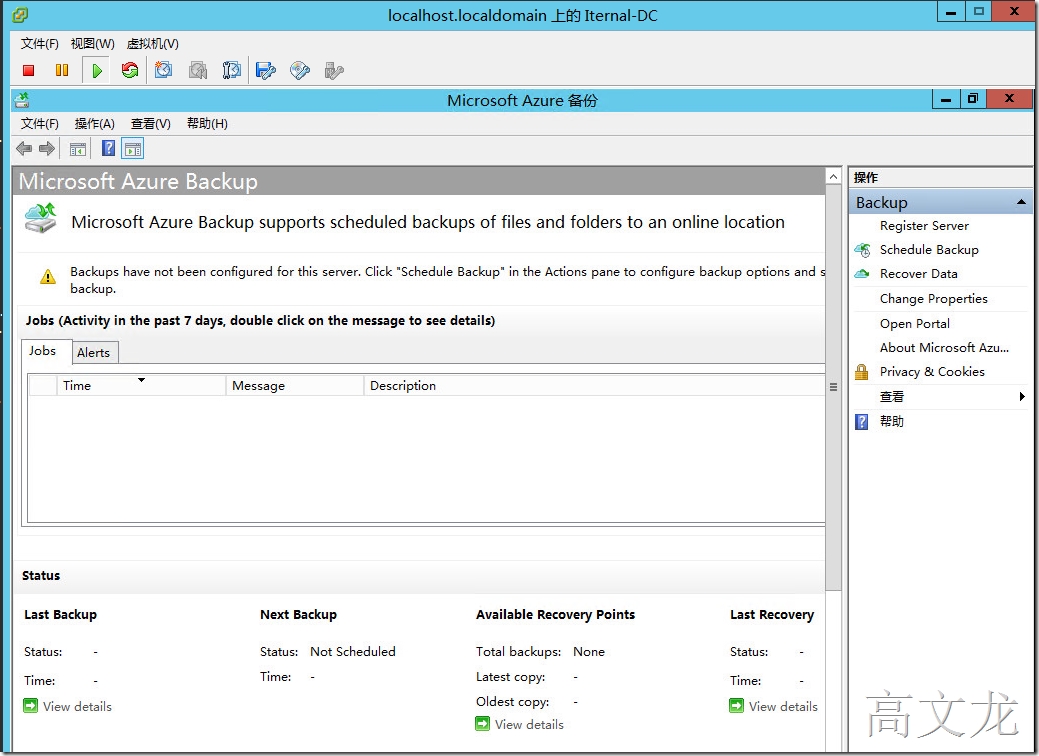The width and height of the screenshot is (1039, 756).
Task: Click Last Recovery View details link
Action: coord(783,706)
